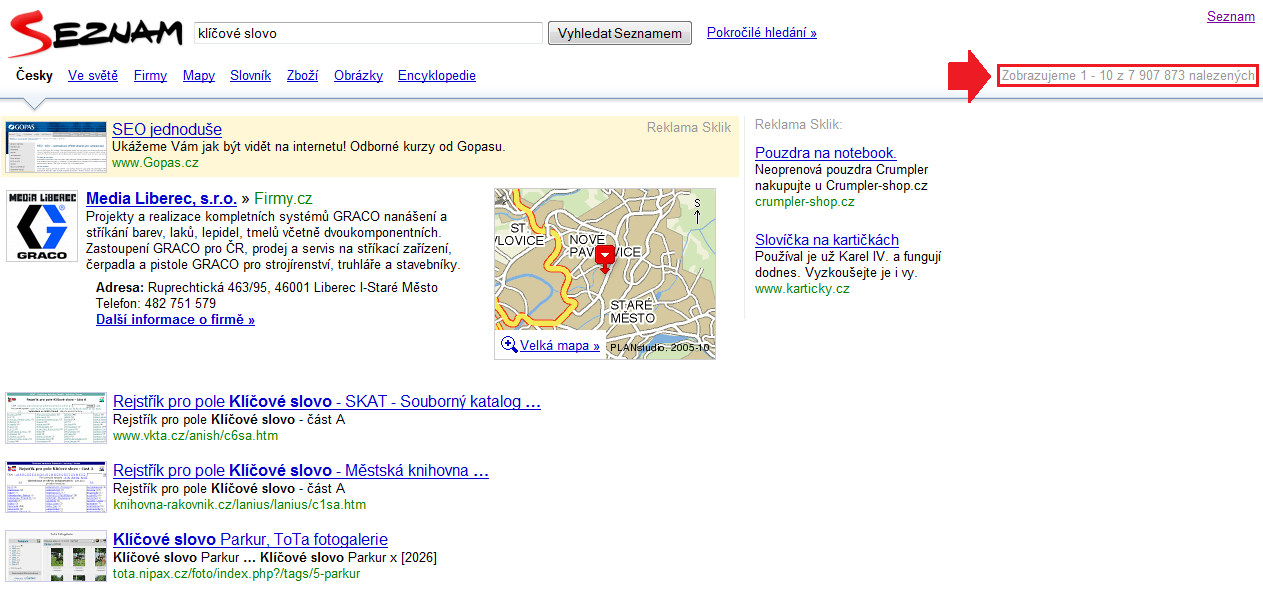Click the red marker on the map

click(x=605, y=258)
